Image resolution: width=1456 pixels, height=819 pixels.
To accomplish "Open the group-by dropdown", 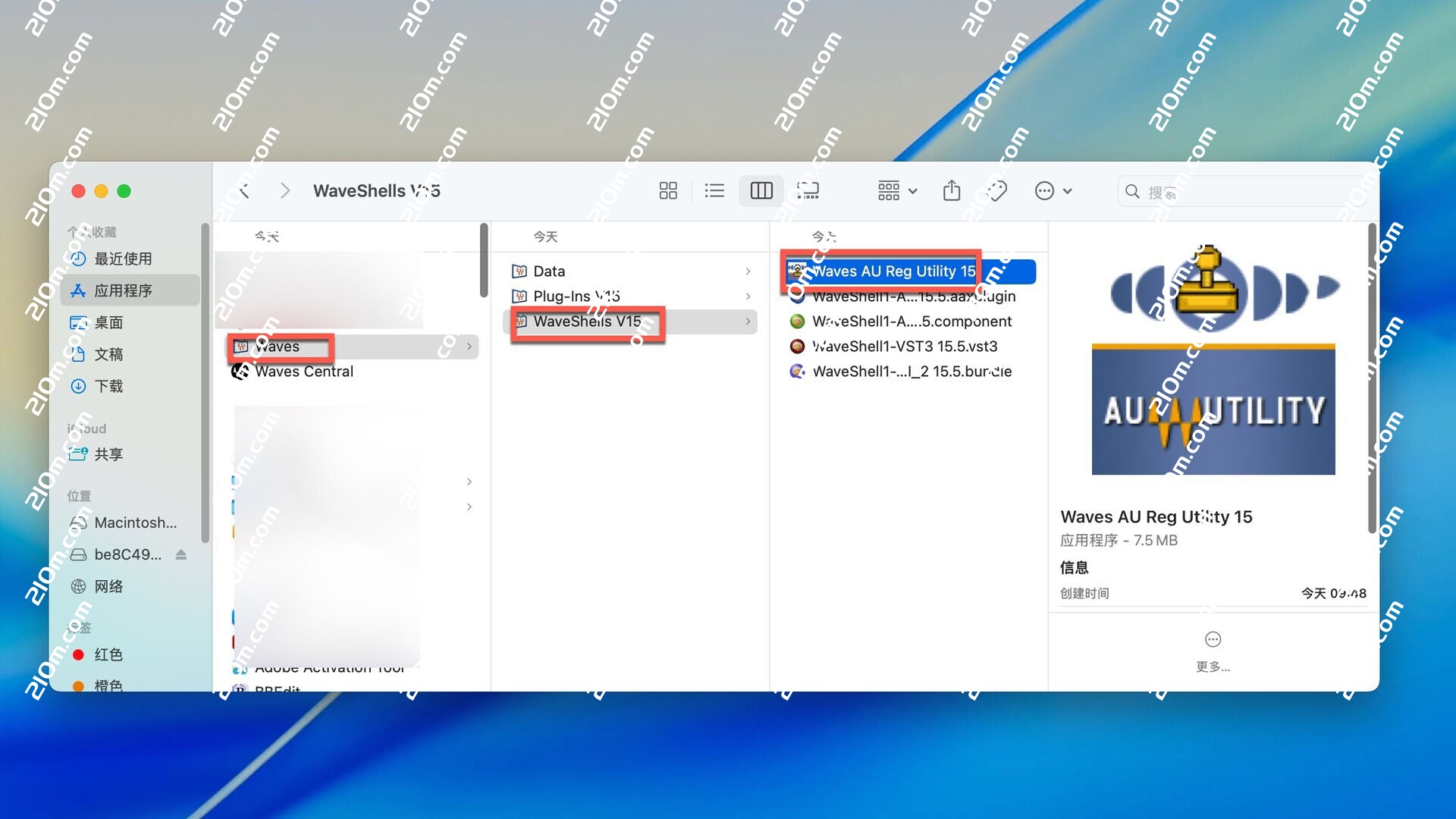I will pos(897,190).
